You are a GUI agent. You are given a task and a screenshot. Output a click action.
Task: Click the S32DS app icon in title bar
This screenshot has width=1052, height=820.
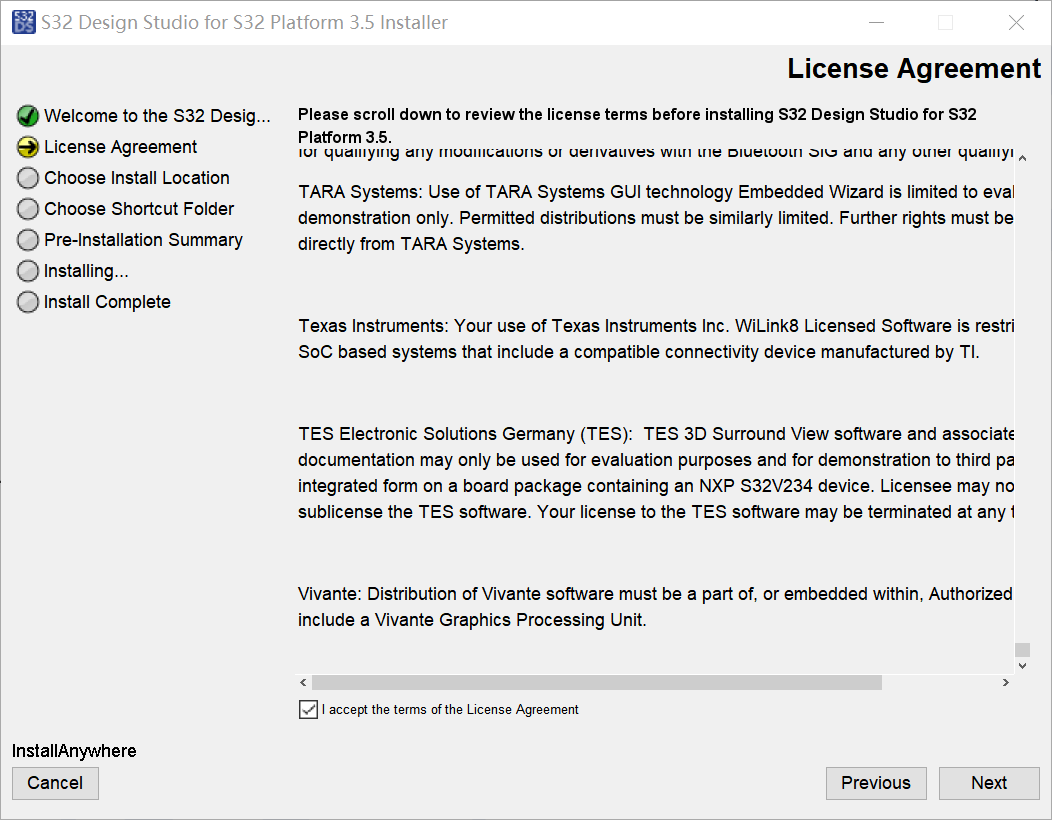(x=23, y=22)
